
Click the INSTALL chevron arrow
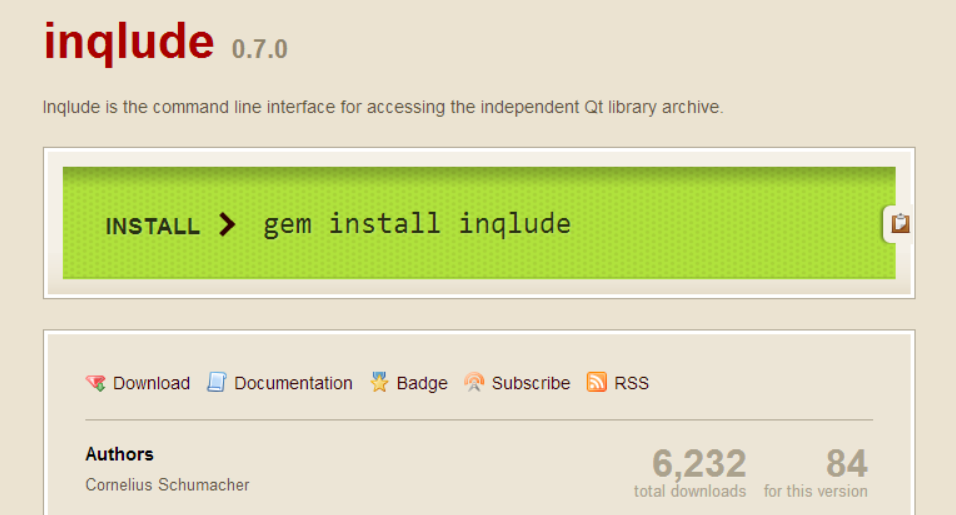pyautogui.click(x=227, y=224)
